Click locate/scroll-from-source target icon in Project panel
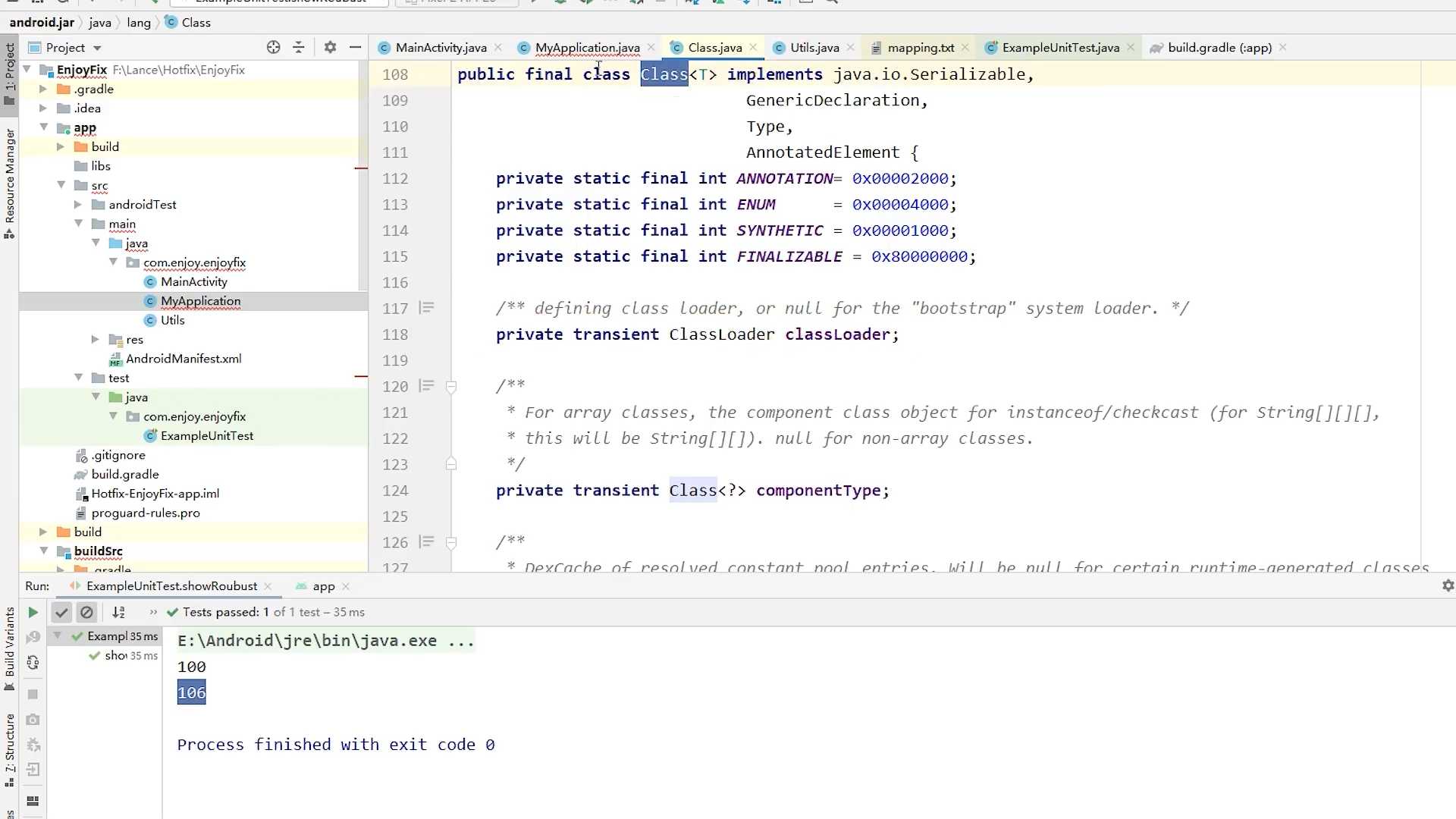 [x=274, y=47]
